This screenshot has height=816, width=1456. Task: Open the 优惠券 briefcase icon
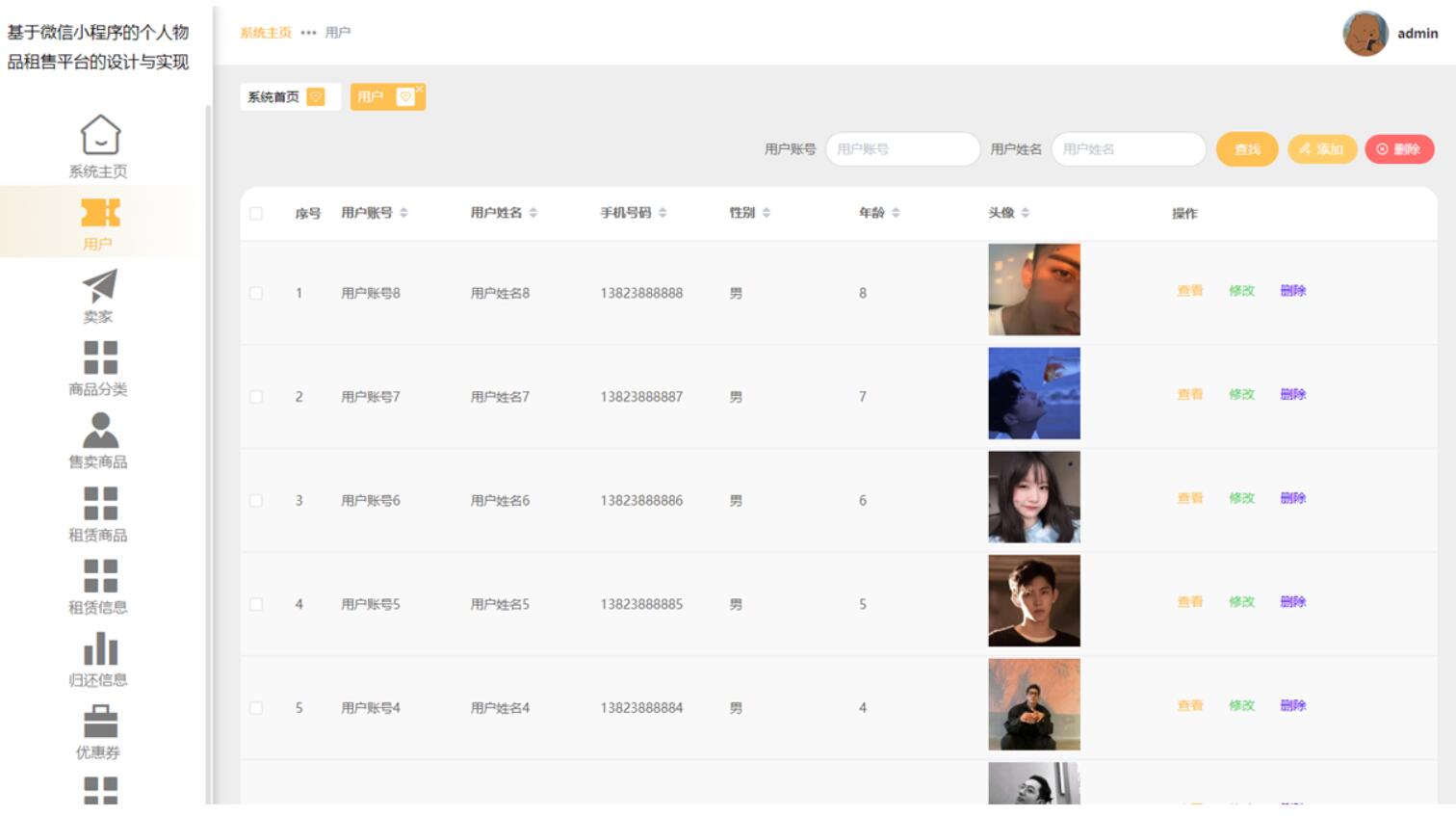[99, 718]
